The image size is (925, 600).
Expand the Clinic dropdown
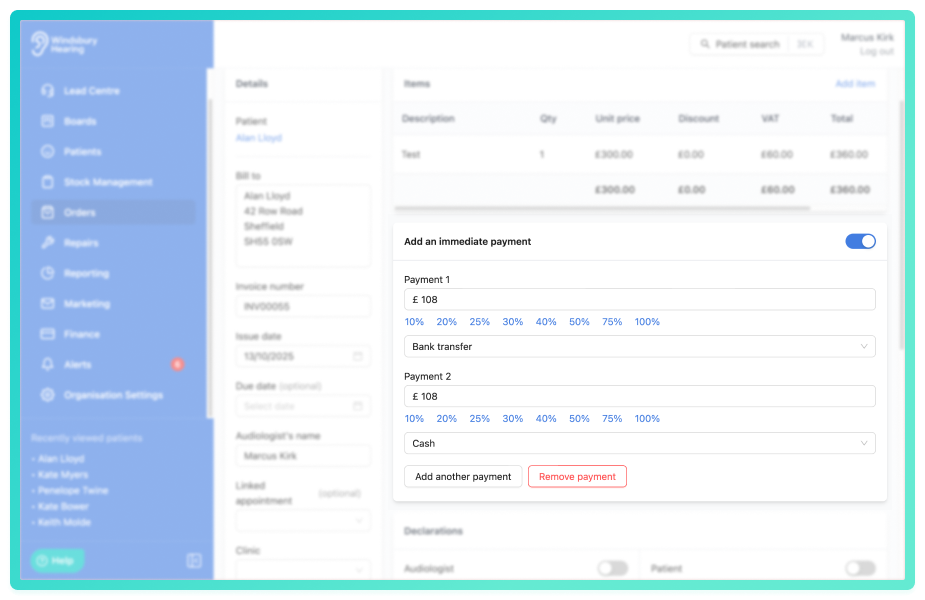(303, 569)
